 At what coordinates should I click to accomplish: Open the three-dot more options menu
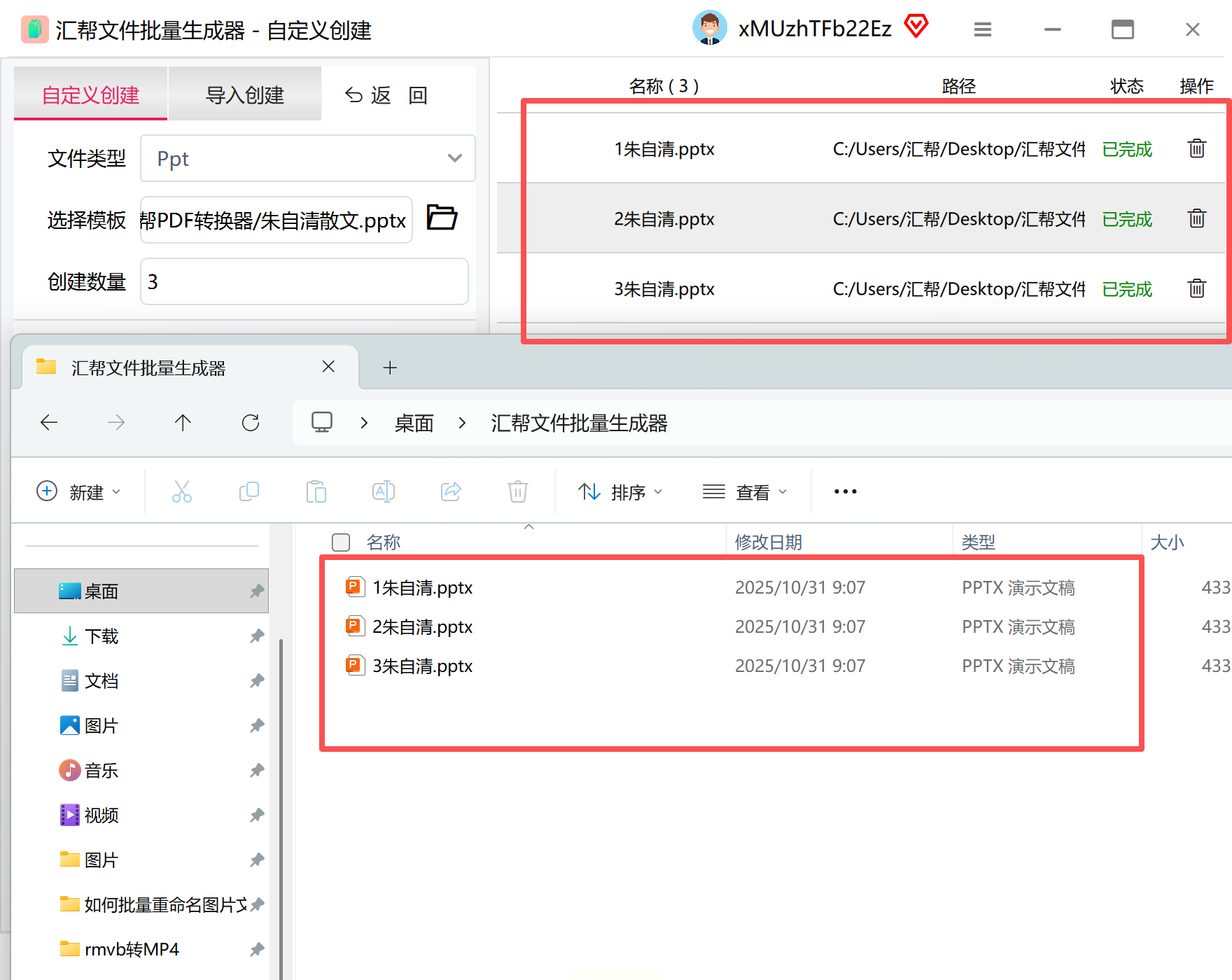pos(845,491)
